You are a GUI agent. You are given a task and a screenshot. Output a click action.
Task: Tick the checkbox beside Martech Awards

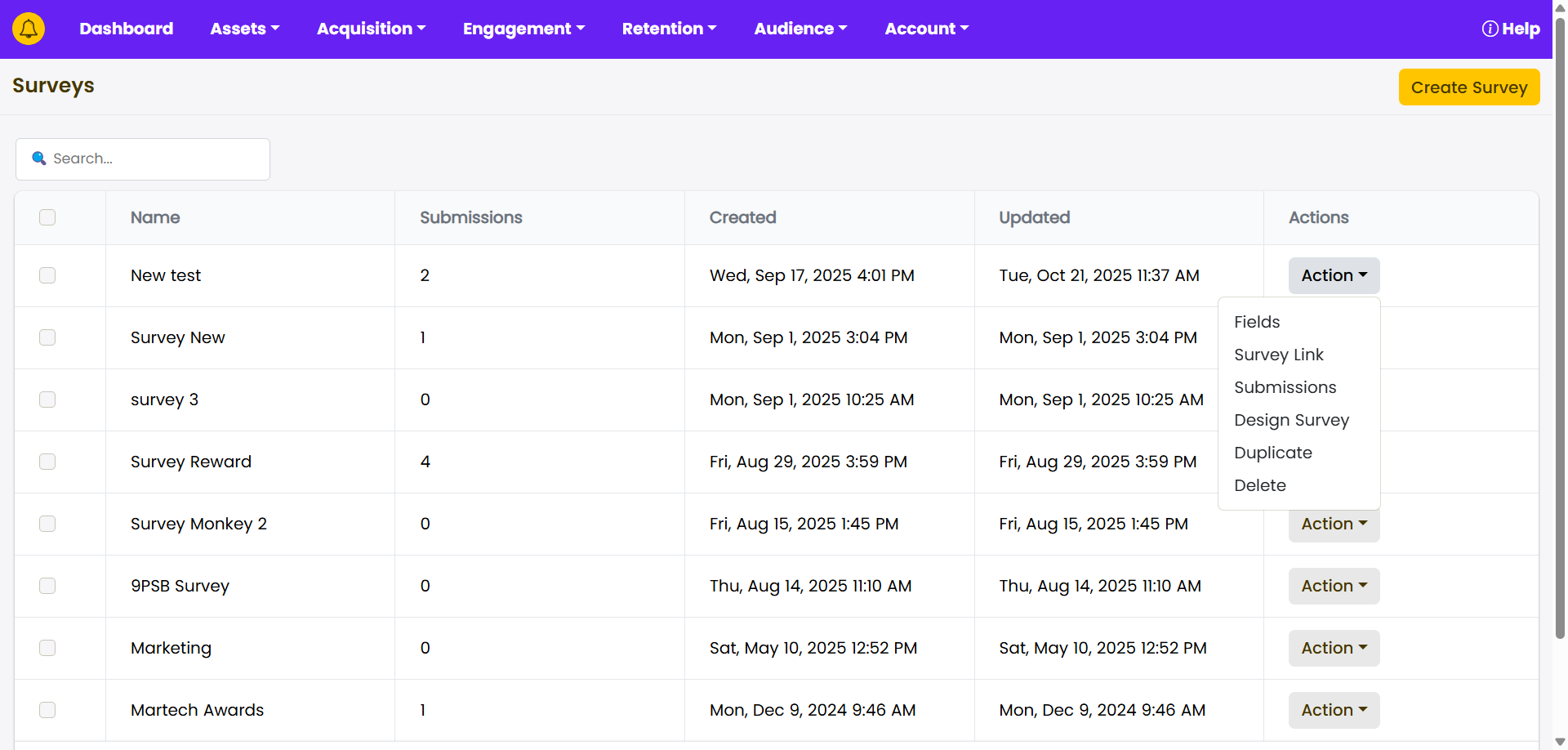coord(47,710)
